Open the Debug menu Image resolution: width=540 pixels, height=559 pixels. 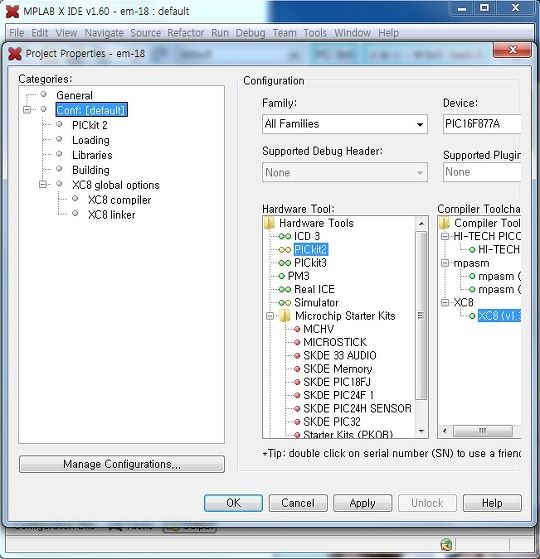250,33
